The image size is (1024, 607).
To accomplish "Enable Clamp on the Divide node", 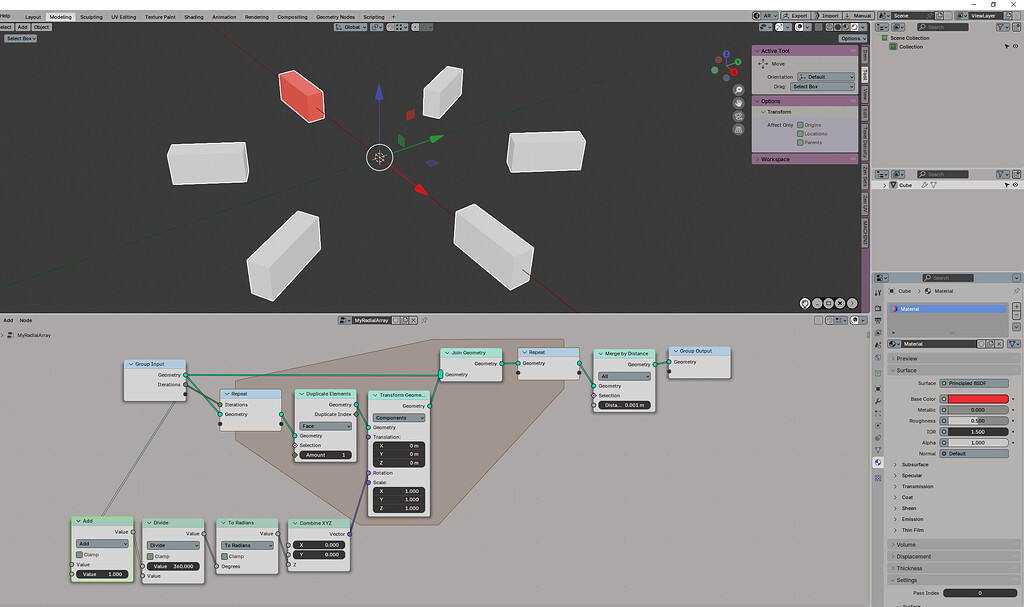I will 150,556.
